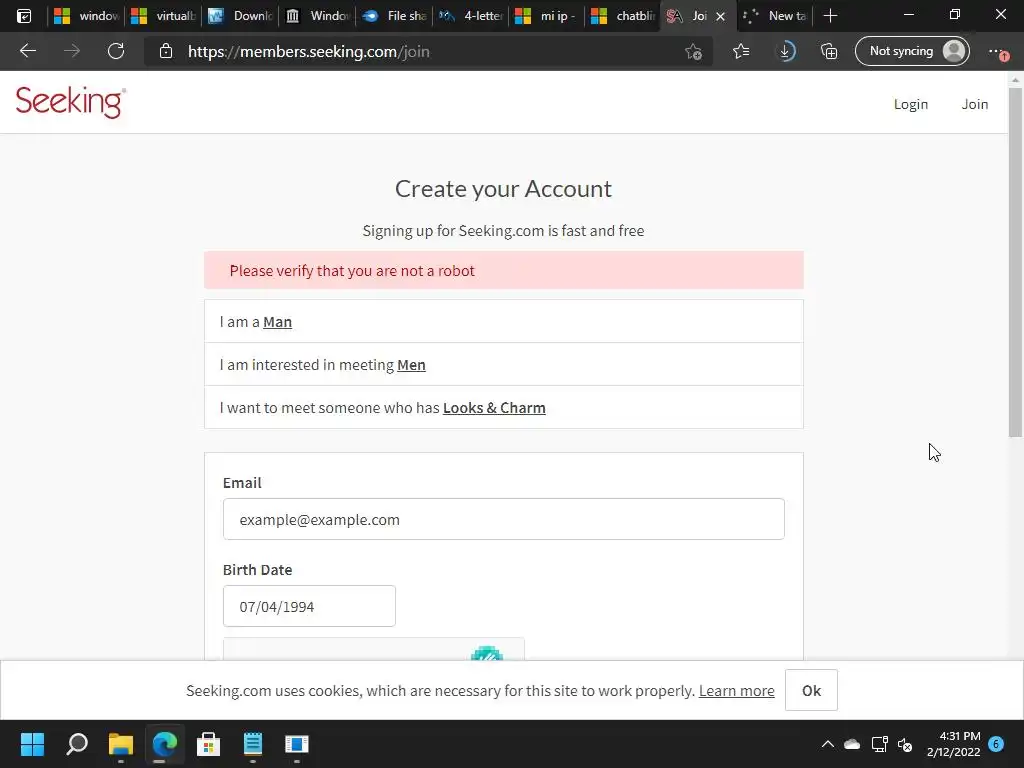Open the Favorites list icon
The image size is (1024, 768).
click(741, 51)
